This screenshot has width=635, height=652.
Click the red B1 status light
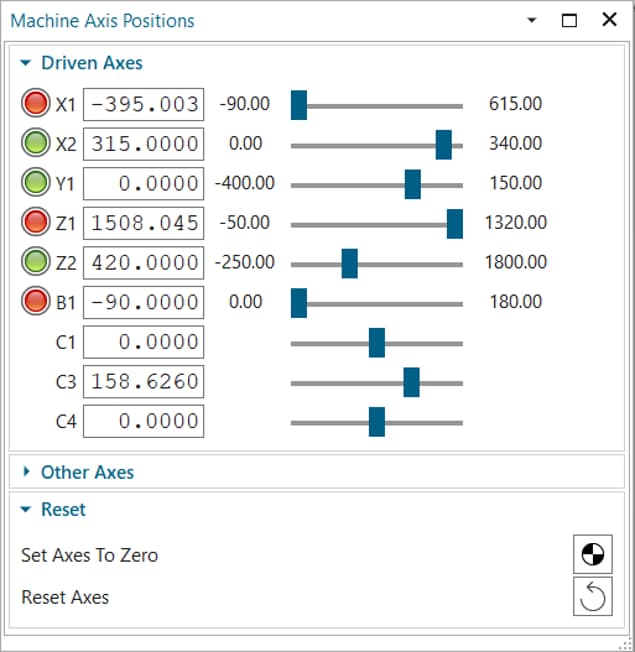[x=35, y=302]
